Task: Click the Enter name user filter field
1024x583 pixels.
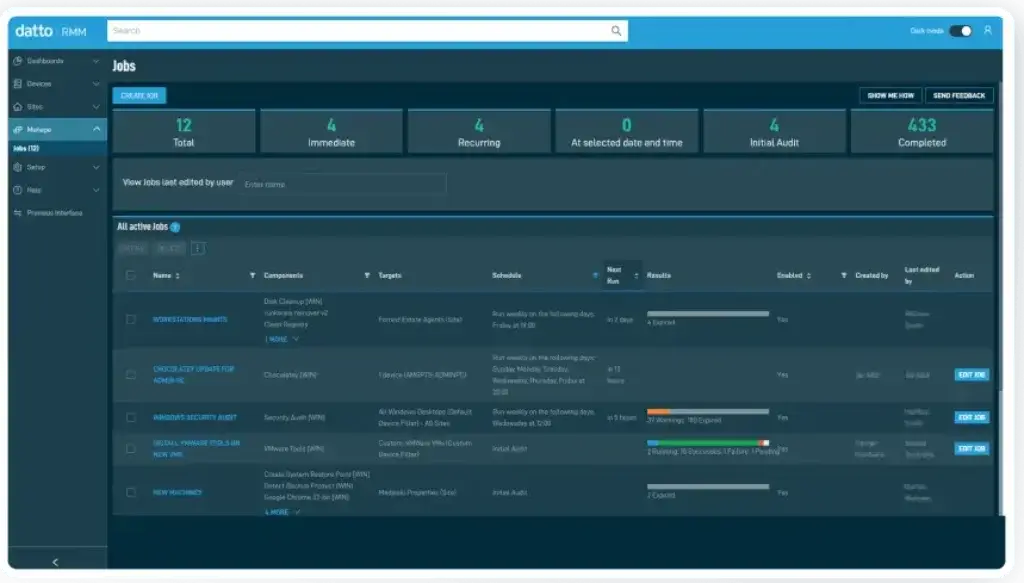Action: coord(343,185)
